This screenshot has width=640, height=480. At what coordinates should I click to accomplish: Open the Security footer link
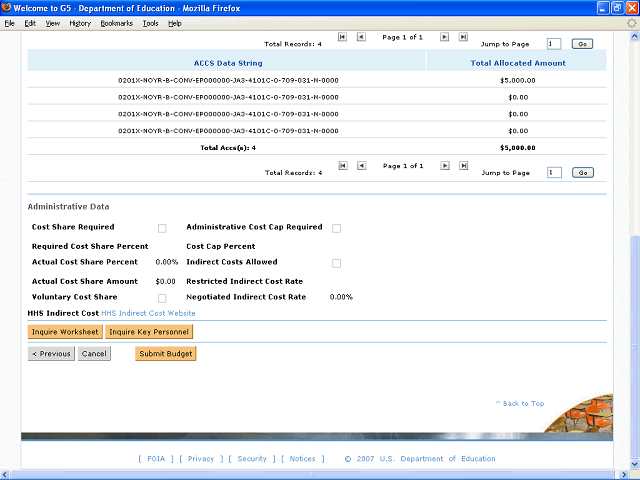tap(252, 459)
